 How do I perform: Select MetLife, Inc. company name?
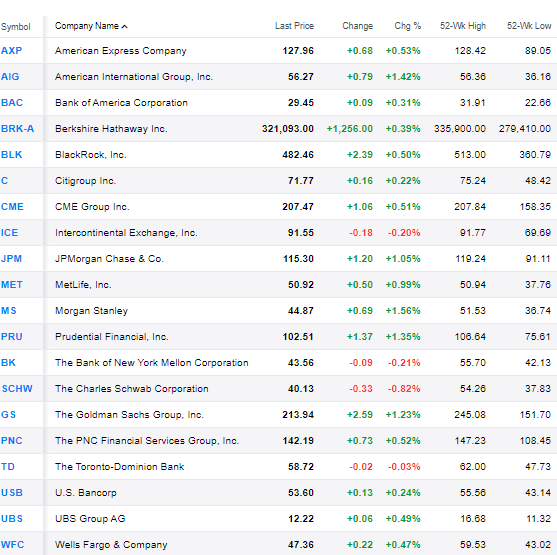tap(83, 285)
